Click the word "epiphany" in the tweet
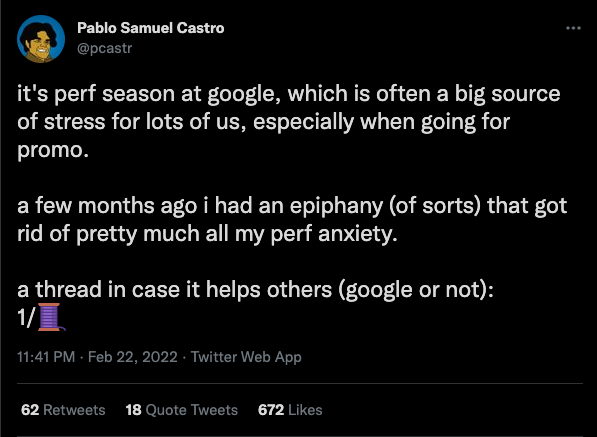This screenshot has height=437, width=597. pyautogui.click(x=336, y=206)
